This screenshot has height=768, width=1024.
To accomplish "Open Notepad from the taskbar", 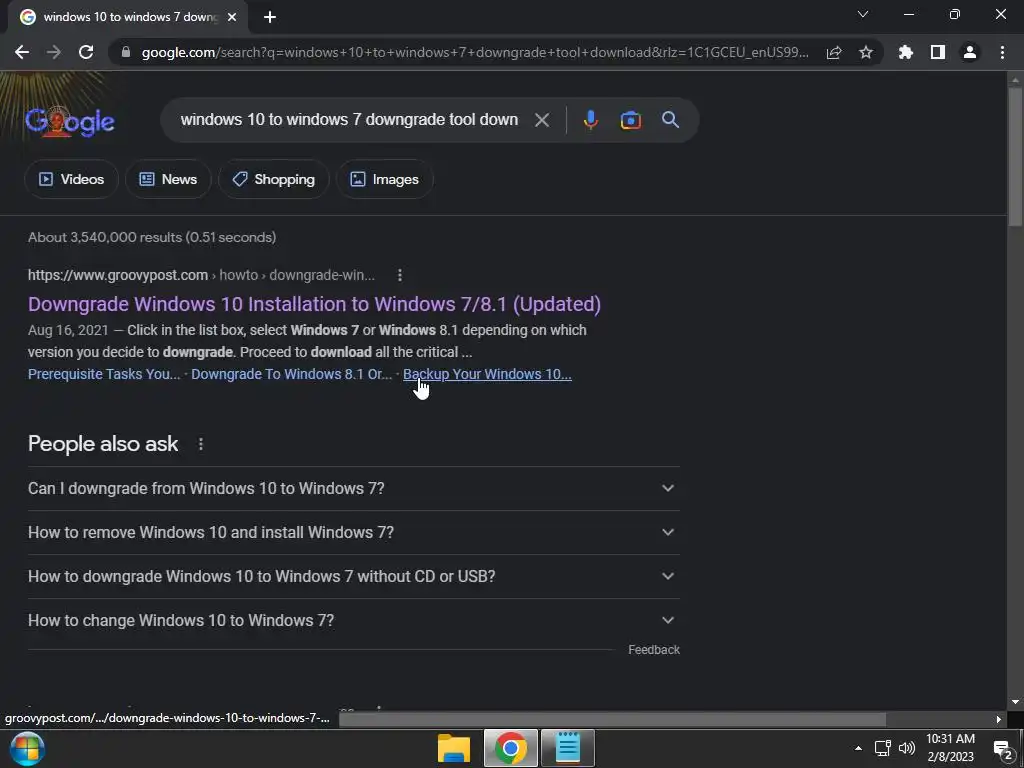I will coord(568,748).
